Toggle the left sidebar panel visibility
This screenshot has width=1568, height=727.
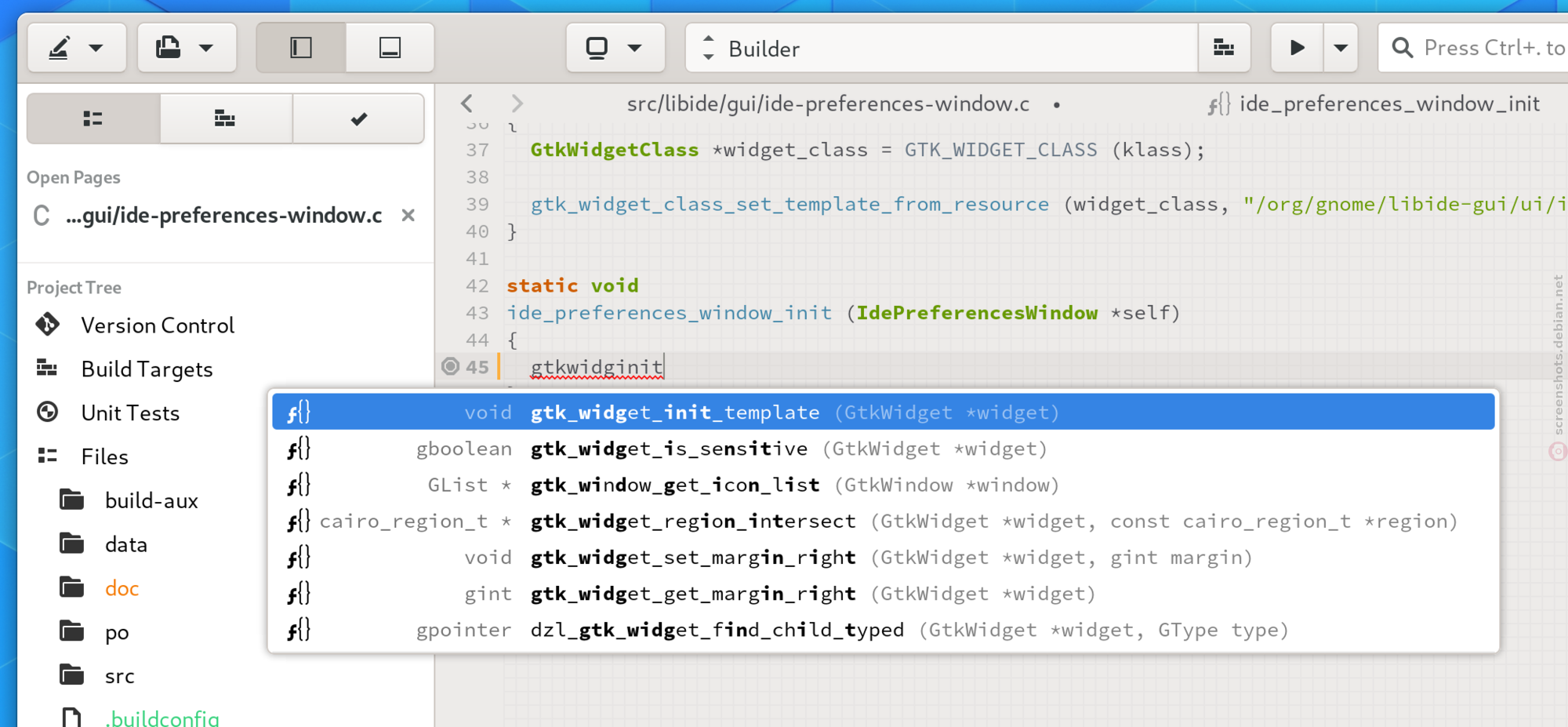pos(301,48)
